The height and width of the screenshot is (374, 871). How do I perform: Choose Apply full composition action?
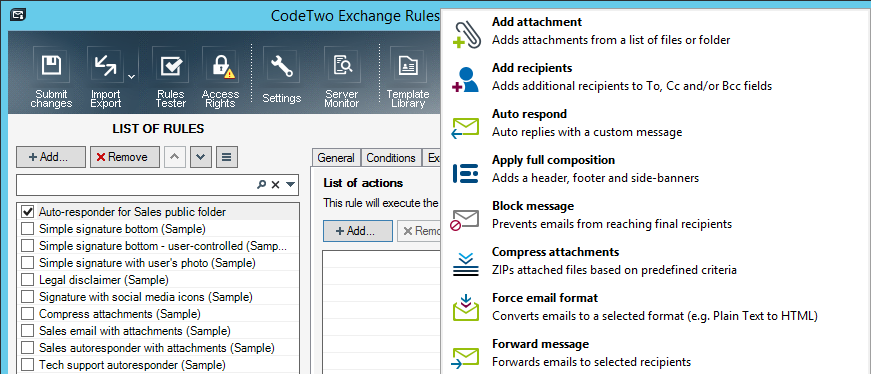click(655, 169)
